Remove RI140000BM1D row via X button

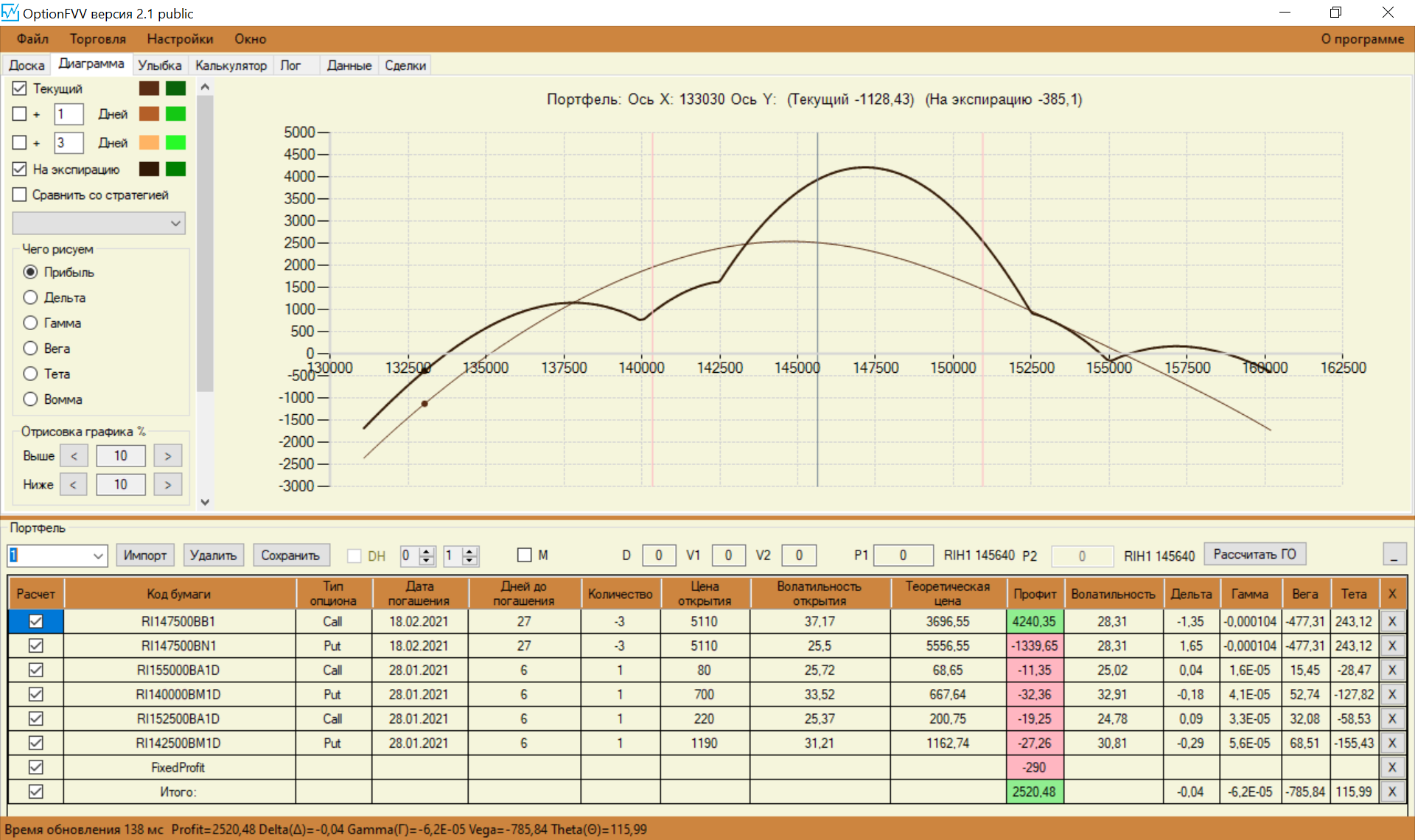(x=1391, y=694)
